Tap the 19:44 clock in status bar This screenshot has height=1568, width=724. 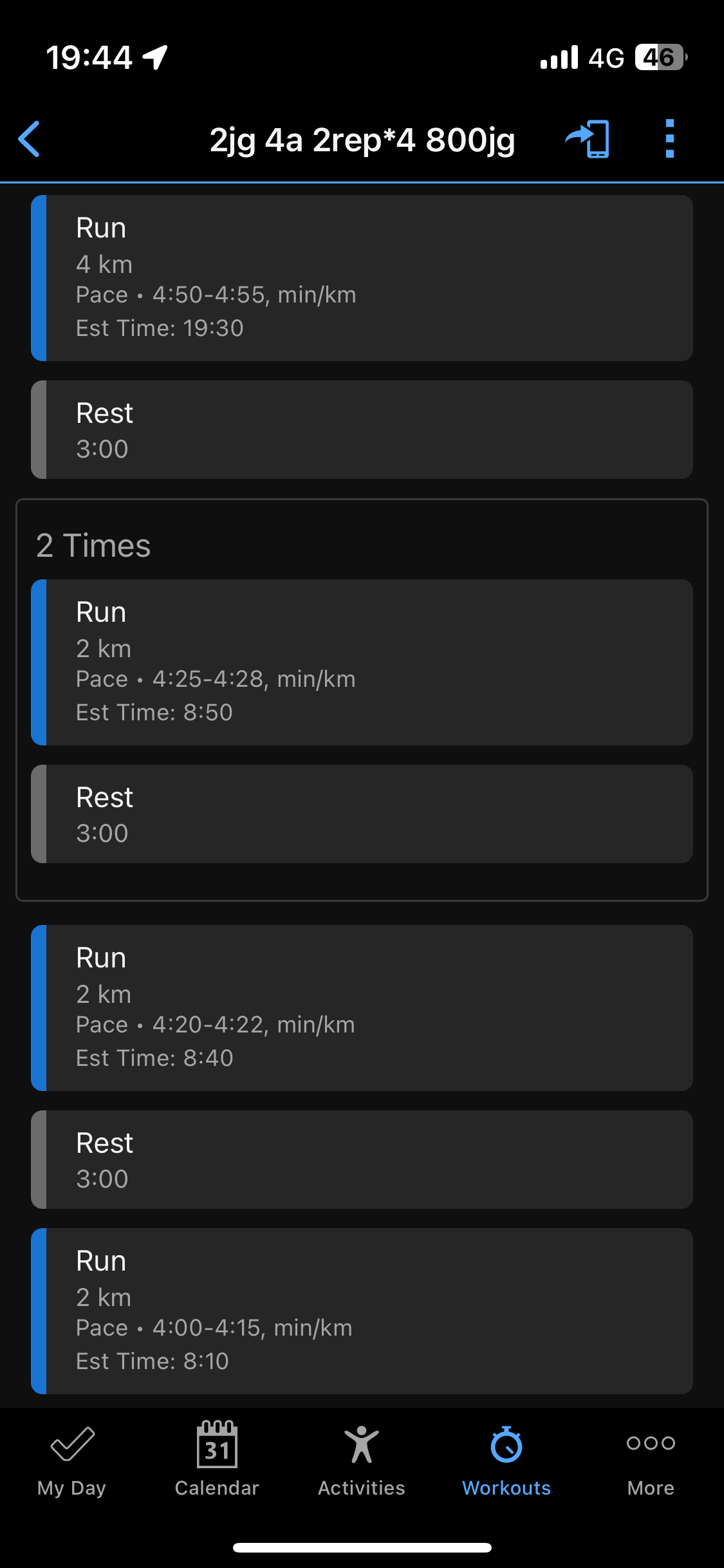pyautogui.click(x=89, y=57)
